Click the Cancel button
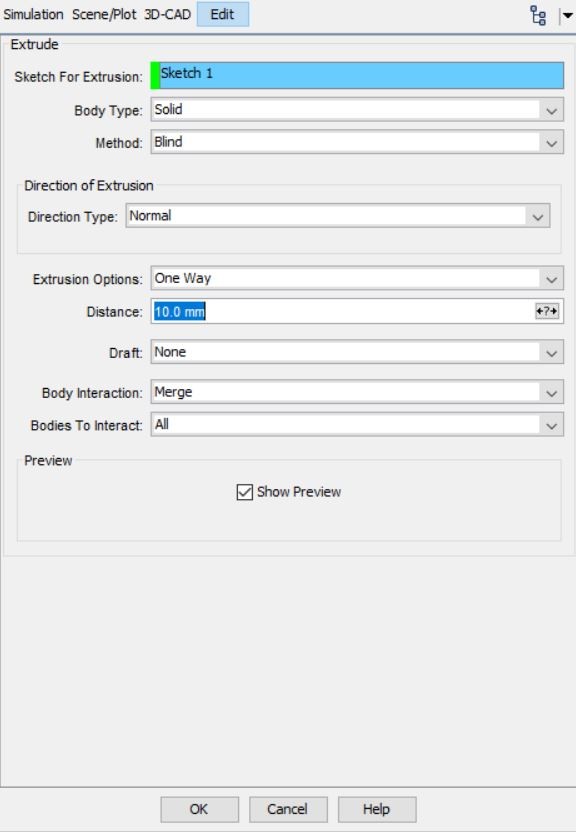576x832 pixels. pos(288,809)
